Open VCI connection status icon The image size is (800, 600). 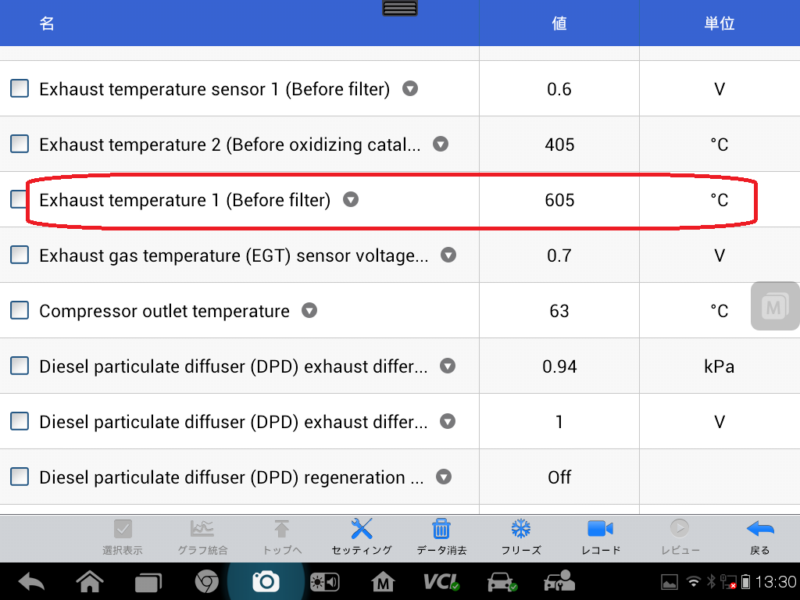440,582
